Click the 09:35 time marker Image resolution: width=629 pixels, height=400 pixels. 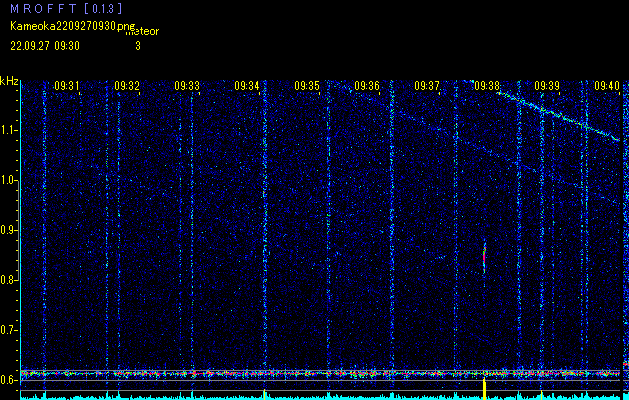[307, 86]
